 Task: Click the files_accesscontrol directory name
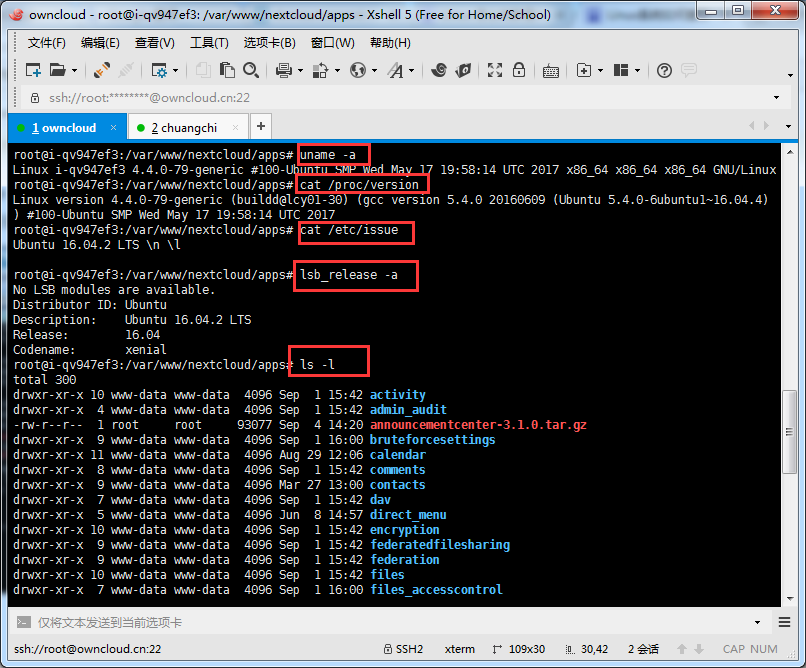coord(436,590)
